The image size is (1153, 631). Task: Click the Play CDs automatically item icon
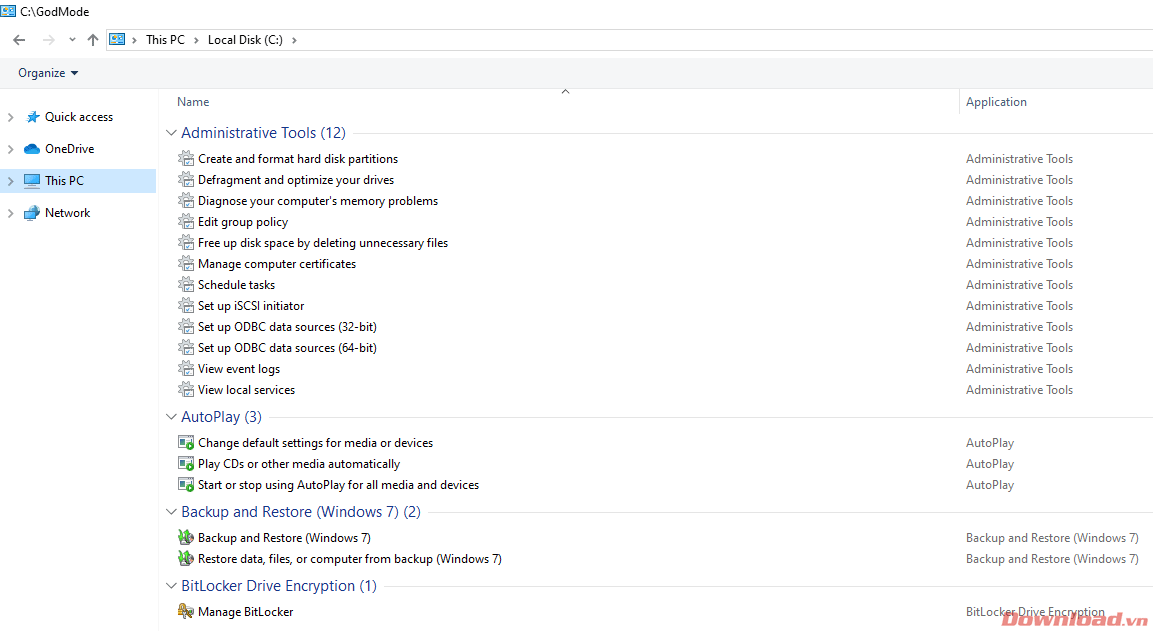[186, 464]
